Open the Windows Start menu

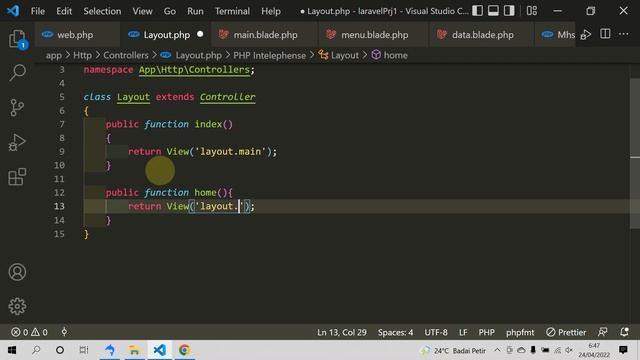(12, 350)
